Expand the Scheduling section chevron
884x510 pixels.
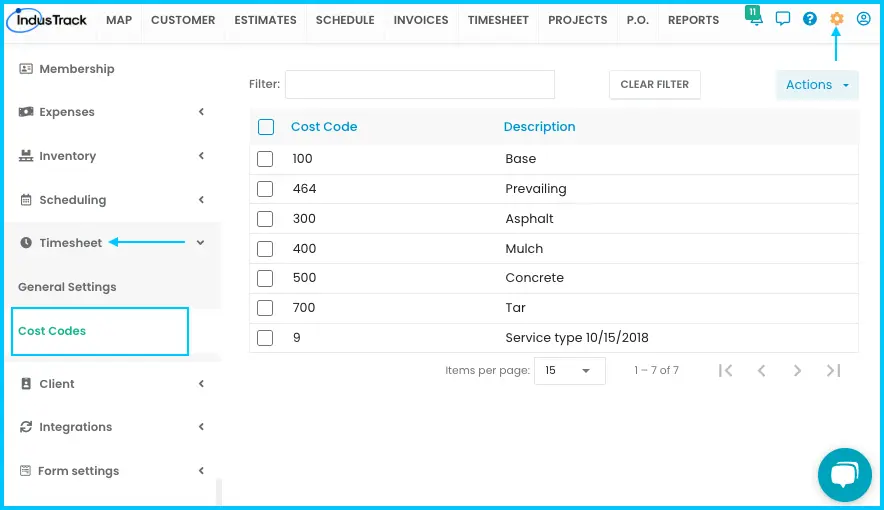pos(201,199)
